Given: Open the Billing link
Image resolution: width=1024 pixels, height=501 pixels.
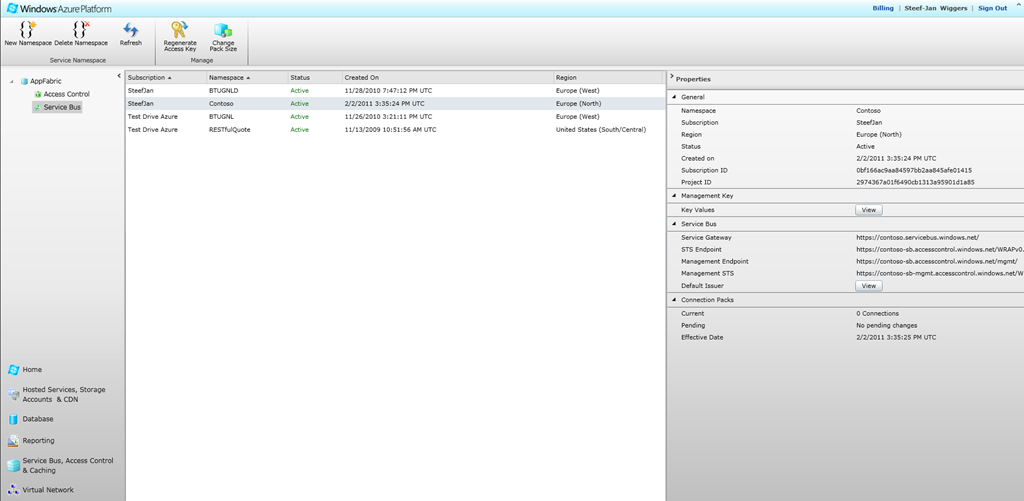Looking at the screenshot, I should (883, 8).
